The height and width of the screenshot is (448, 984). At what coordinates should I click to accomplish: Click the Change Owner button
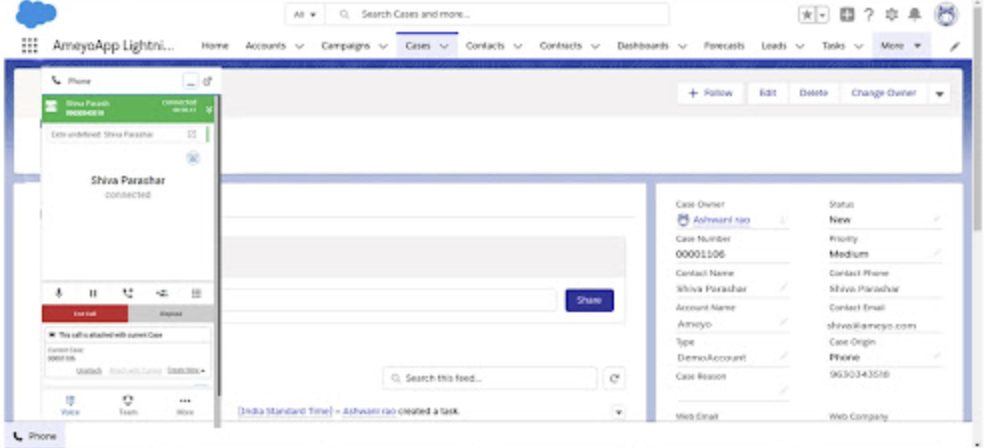[883, 93]
